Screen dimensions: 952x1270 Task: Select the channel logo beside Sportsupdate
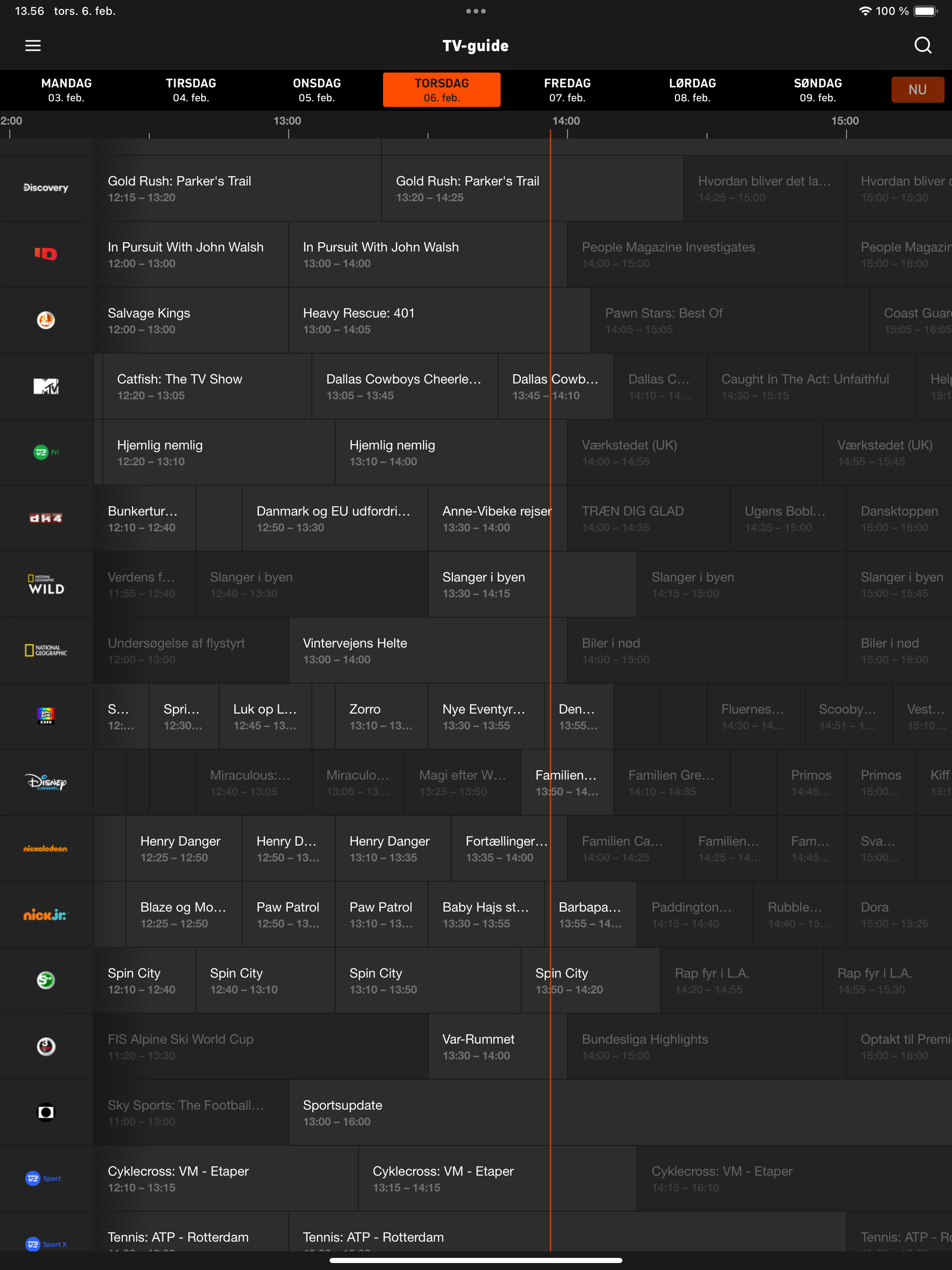coord(46,1112)
